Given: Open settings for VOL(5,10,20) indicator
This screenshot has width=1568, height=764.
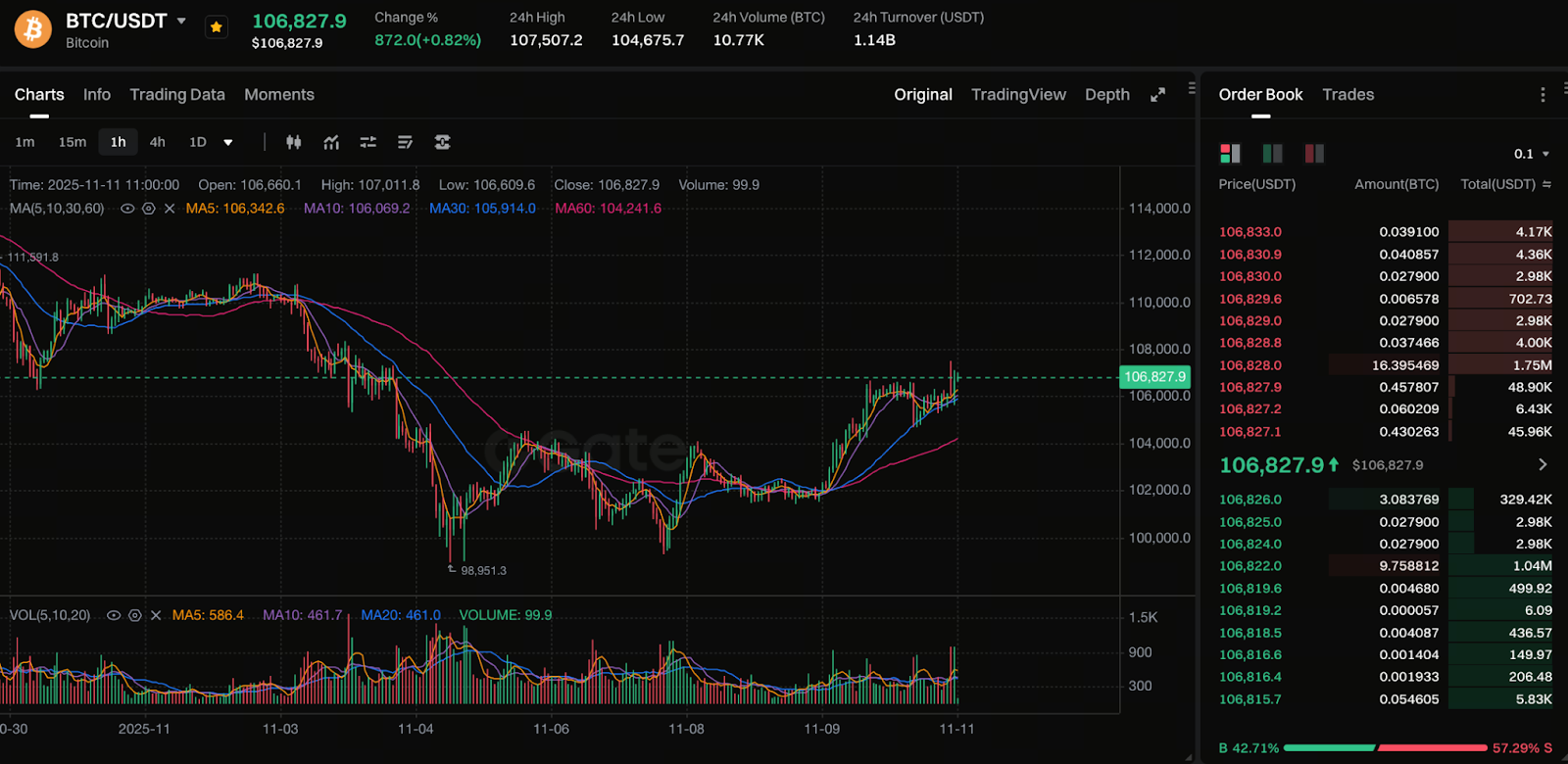Looking at the screenshot, I should pos(135,615).
